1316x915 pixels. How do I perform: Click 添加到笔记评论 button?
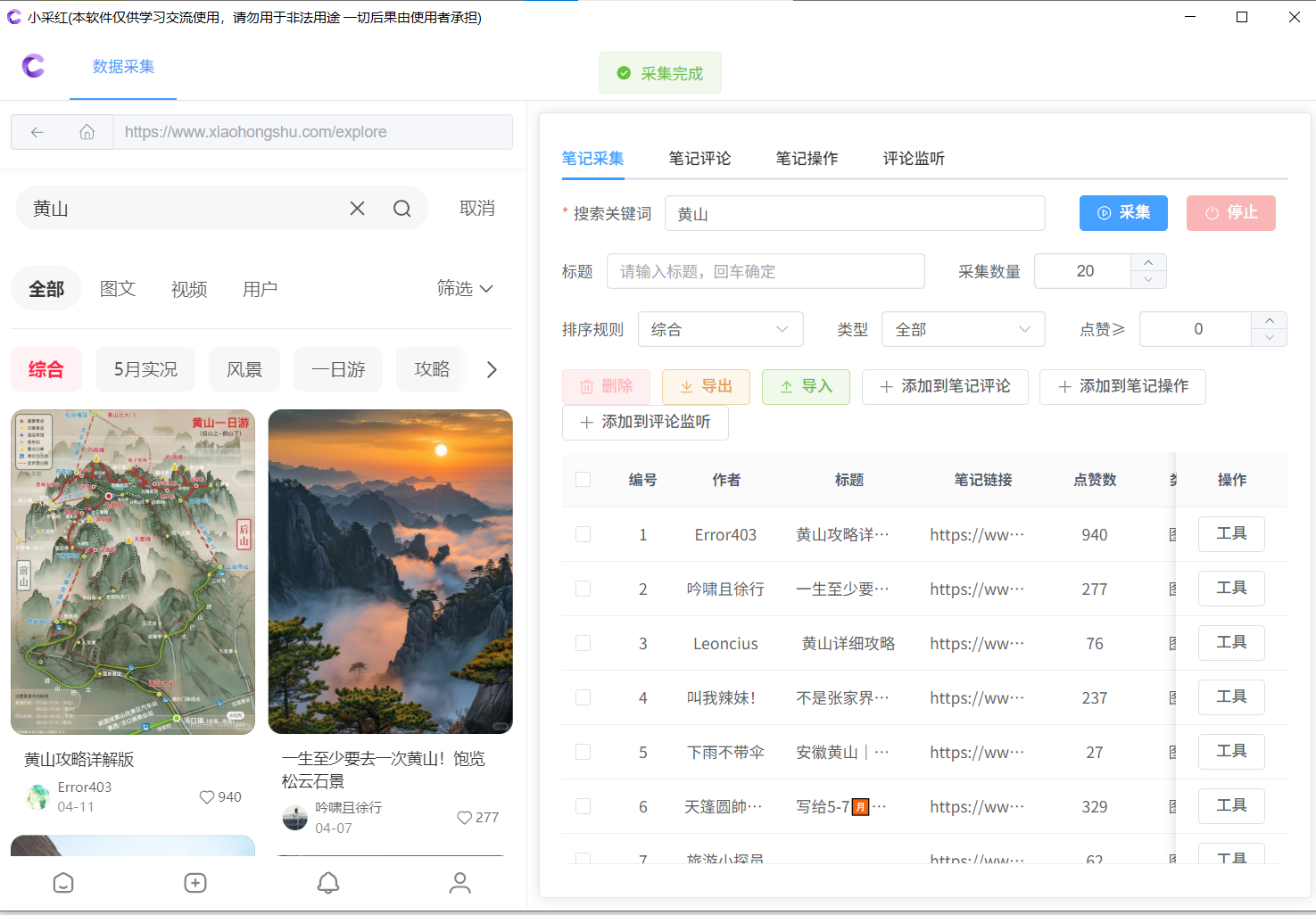pos(945,386)
